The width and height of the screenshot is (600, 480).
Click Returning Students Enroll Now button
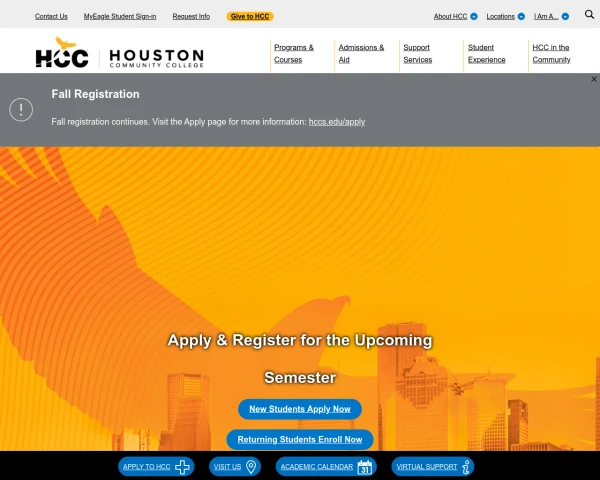(x=300, y=439)
